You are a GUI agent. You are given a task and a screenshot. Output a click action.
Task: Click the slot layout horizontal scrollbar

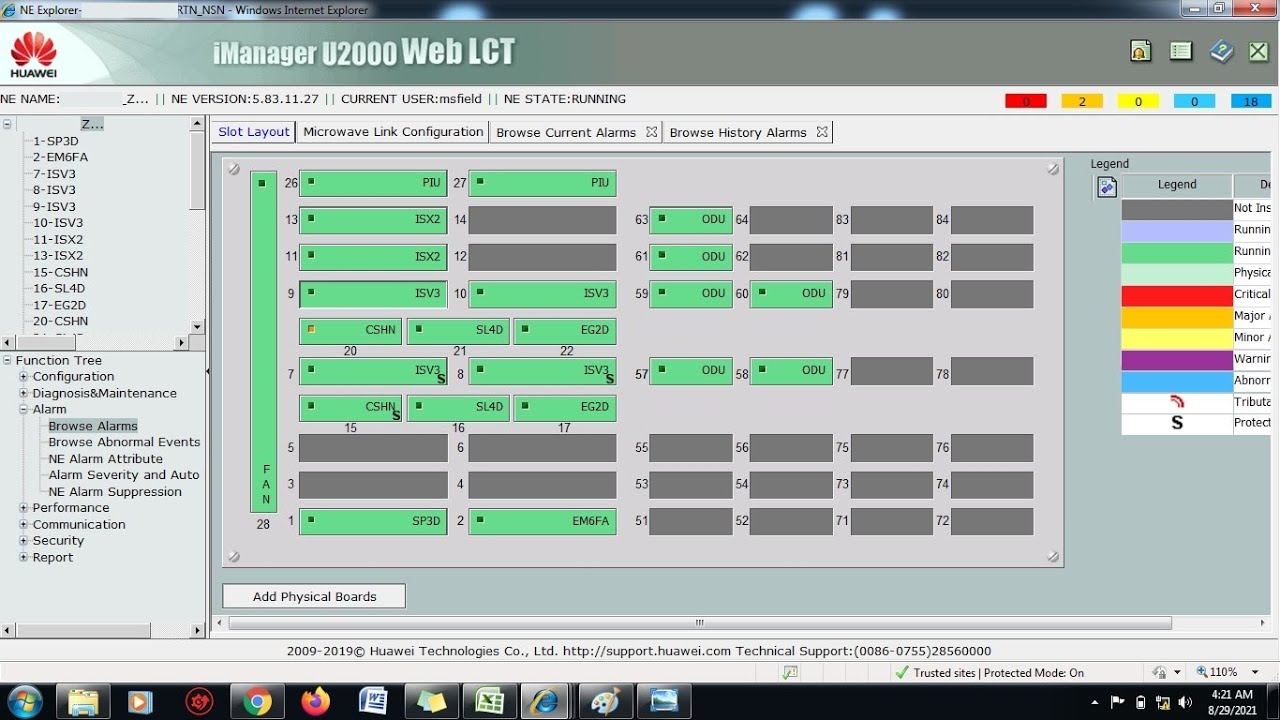700,622
